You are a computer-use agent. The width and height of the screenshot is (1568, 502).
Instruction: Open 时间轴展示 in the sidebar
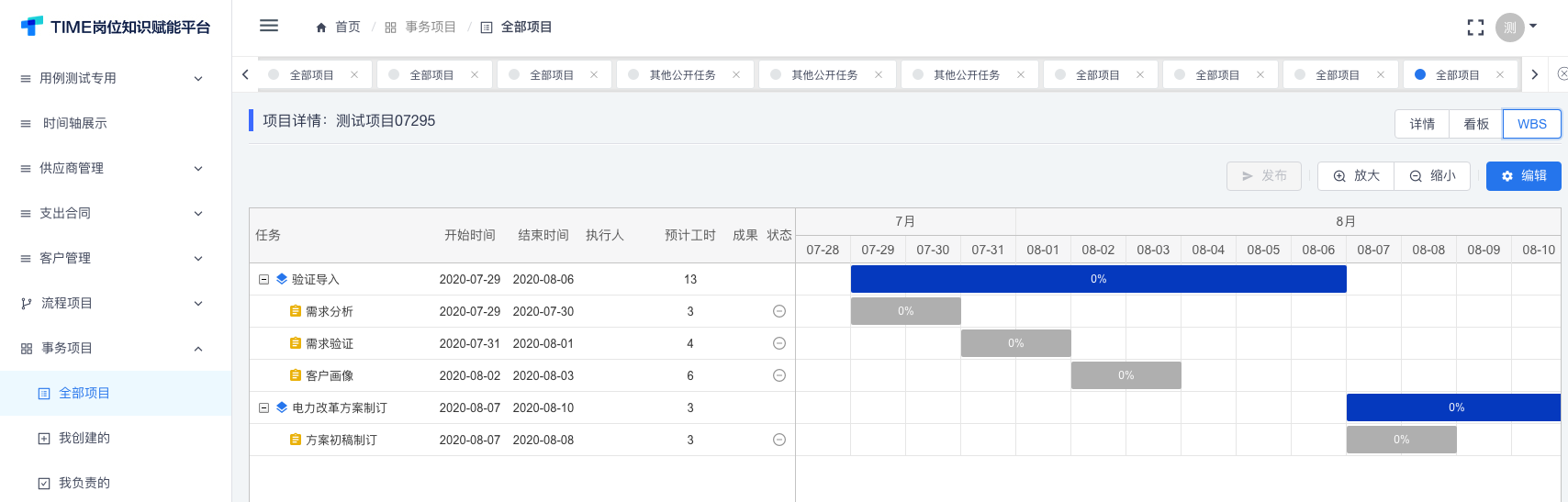(116, 123)
